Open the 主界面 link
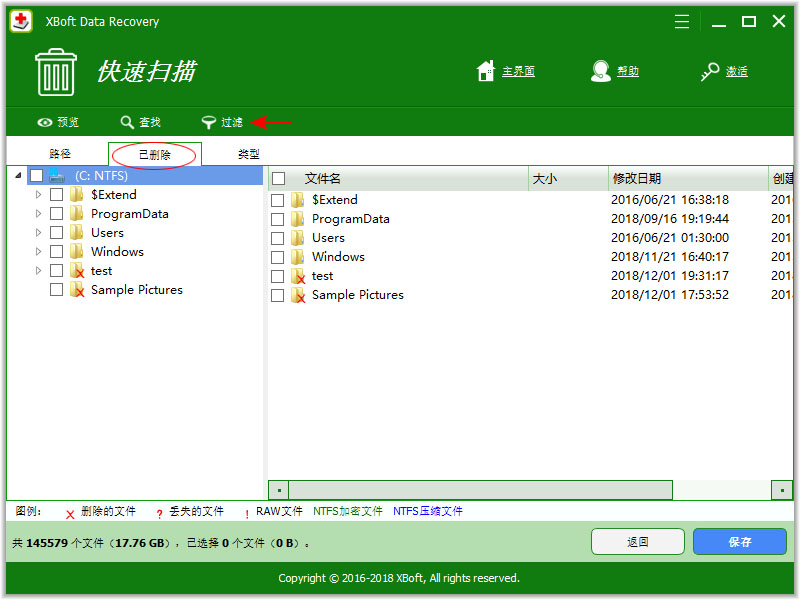800x600 pixels. (x=518, y=71)
